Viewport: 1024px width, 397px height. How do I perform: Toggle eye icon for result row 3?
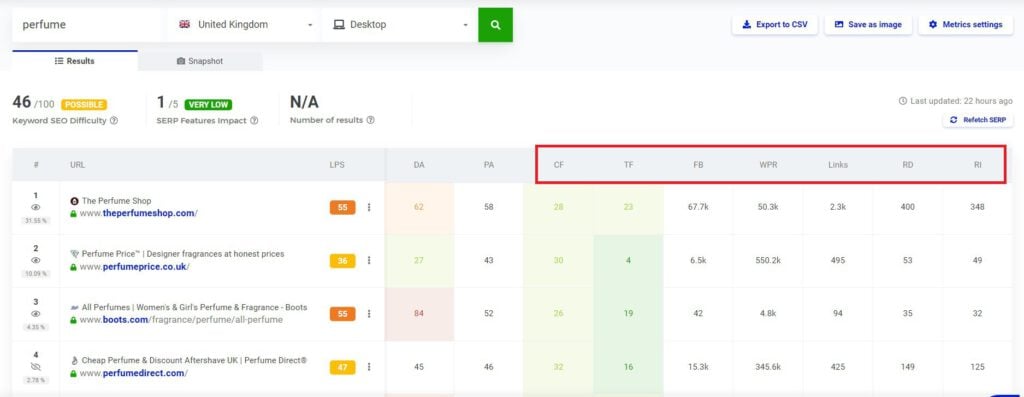click(x=36, y=313)
